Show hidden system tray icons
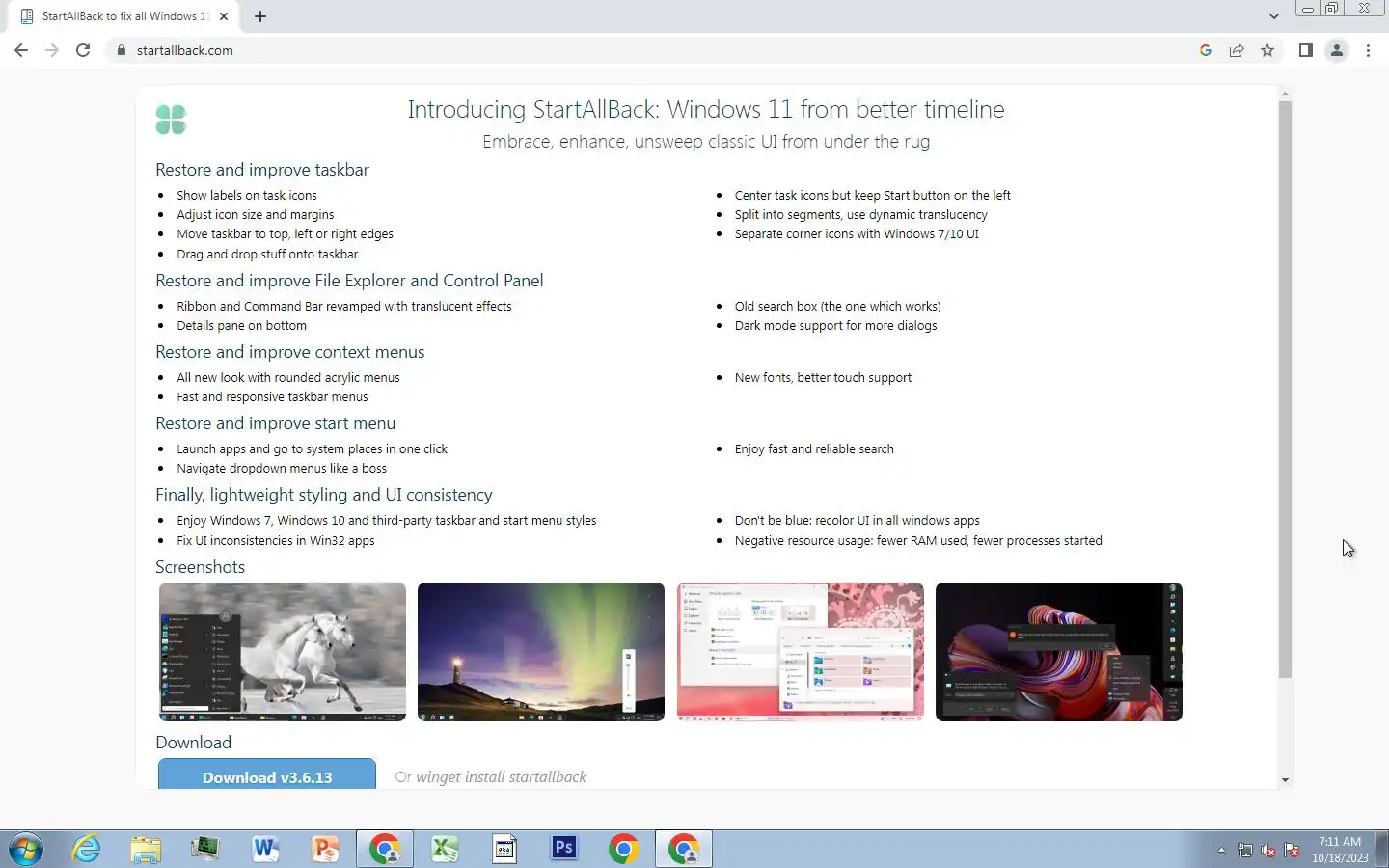This screenshot has width=1389, height=868. (1221, 850)
